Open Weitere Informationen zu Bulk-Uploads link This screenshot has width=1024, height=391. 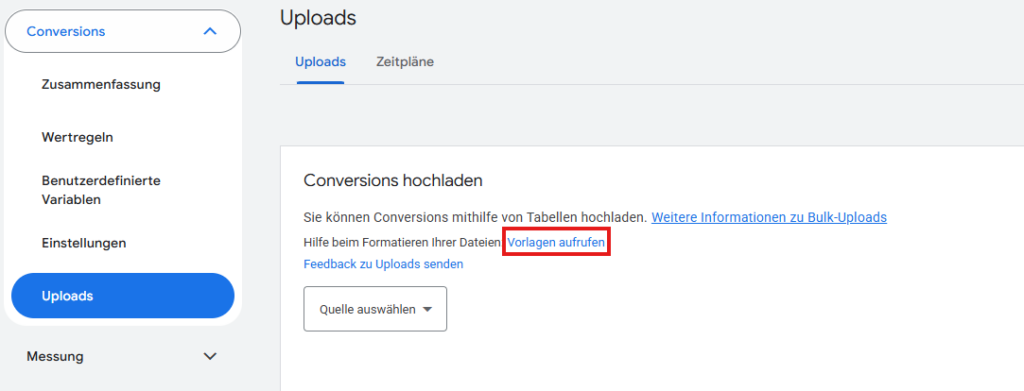click(769, 217)
